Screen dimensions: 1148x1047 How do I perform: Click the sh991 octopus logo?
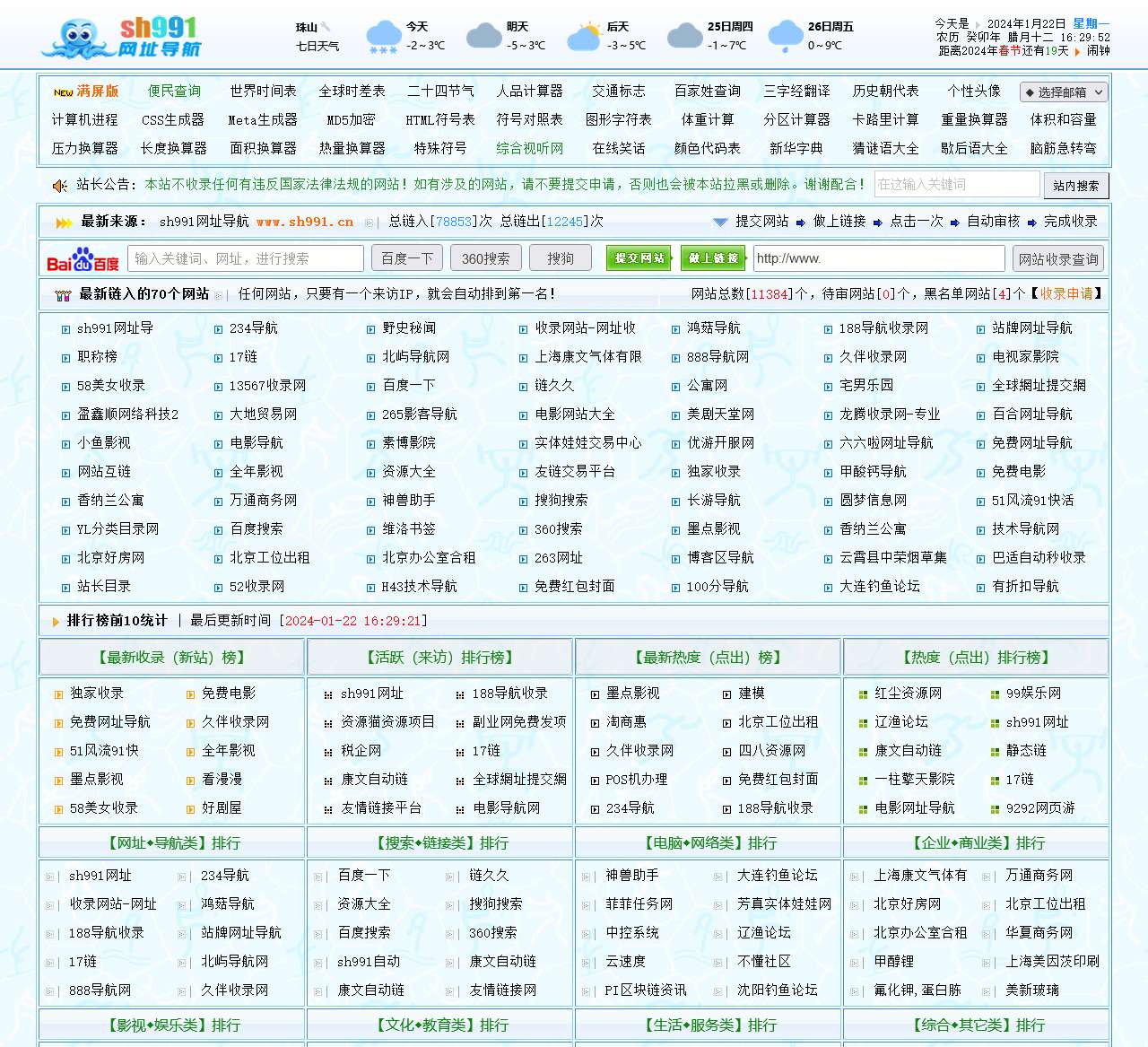coord(121,38)
